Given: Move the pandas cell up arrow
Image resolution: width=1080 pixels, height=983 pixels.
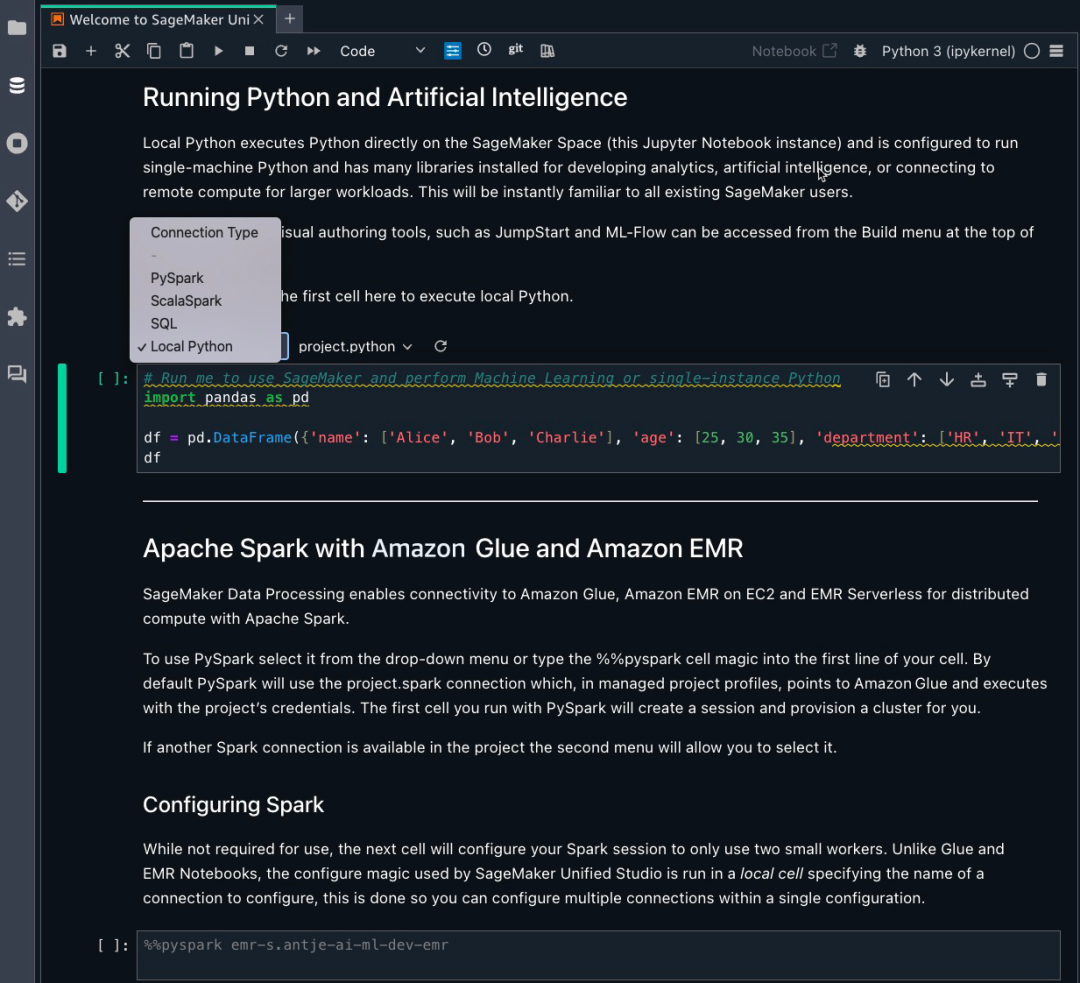Looking at the screenshot, I should pyautogui.click(x=914, y=380).
